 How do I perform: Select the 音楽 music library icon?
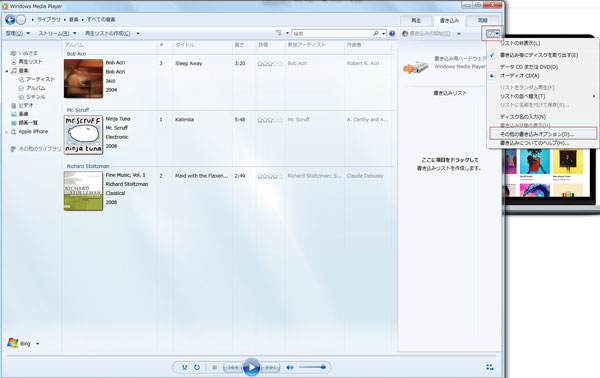click(x=14, y=70)
